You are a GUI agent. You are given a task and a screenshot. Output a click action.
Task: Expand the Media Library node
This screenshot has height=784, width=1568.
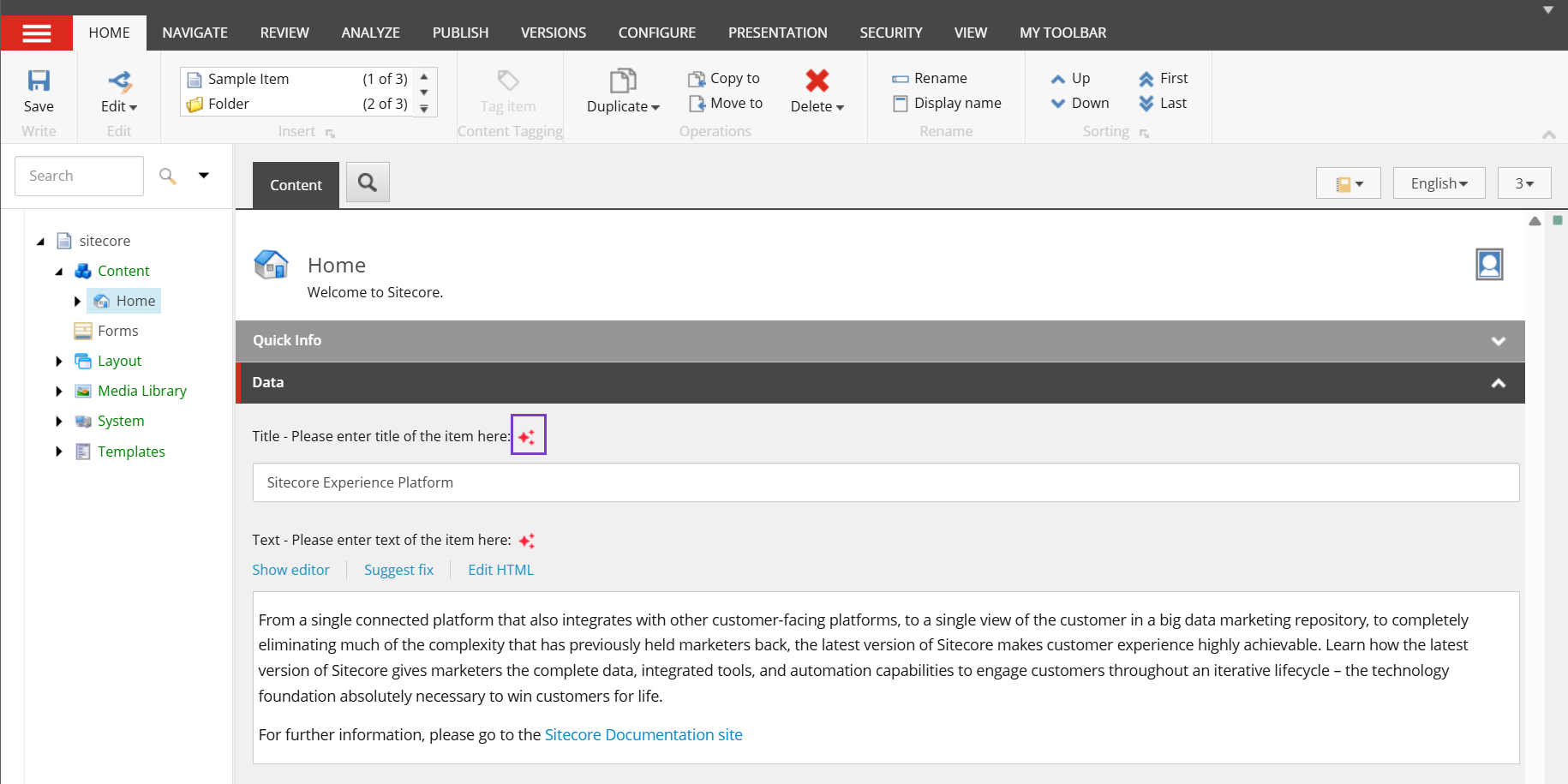pyautogui.click(x=58, y=392)
